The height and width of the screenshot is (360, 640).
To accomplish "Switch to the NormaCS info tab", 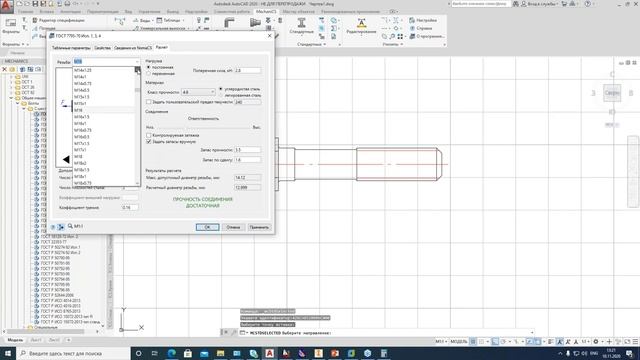I will 133,48.
